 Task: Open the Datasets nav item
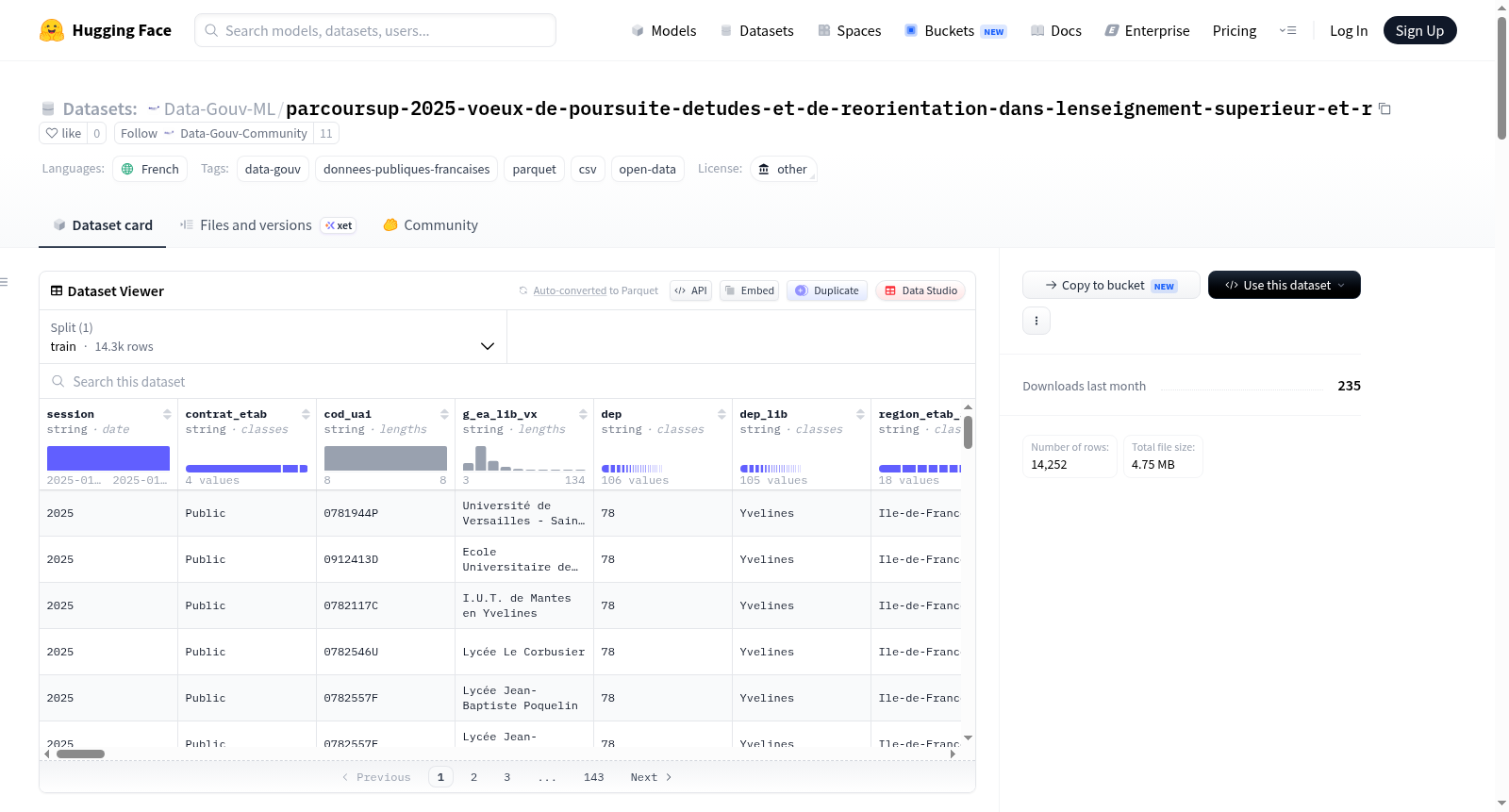coord(756,30)
